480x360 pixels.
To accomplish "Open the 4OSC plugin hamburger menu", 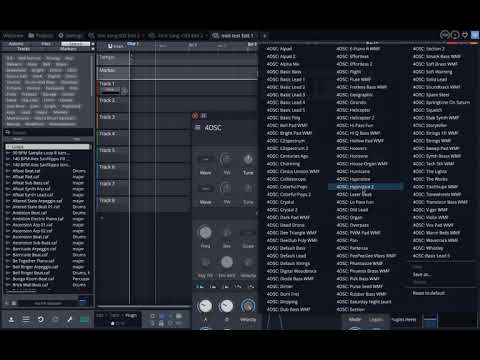I will pyautogui.click(x=197, y=127).
